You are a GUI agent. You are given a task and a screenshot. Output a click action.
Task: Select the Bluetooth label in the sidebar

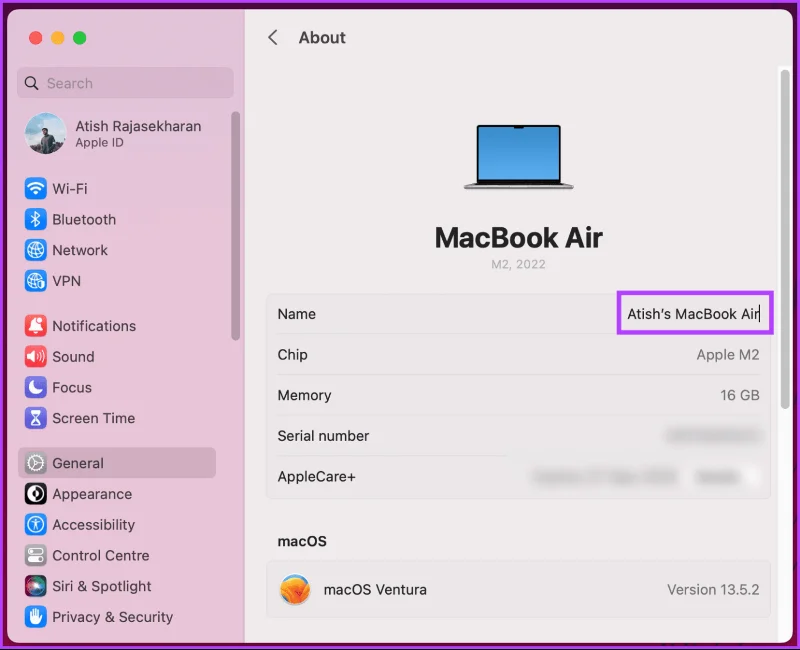pyautogui.click(x=84, y=219)
